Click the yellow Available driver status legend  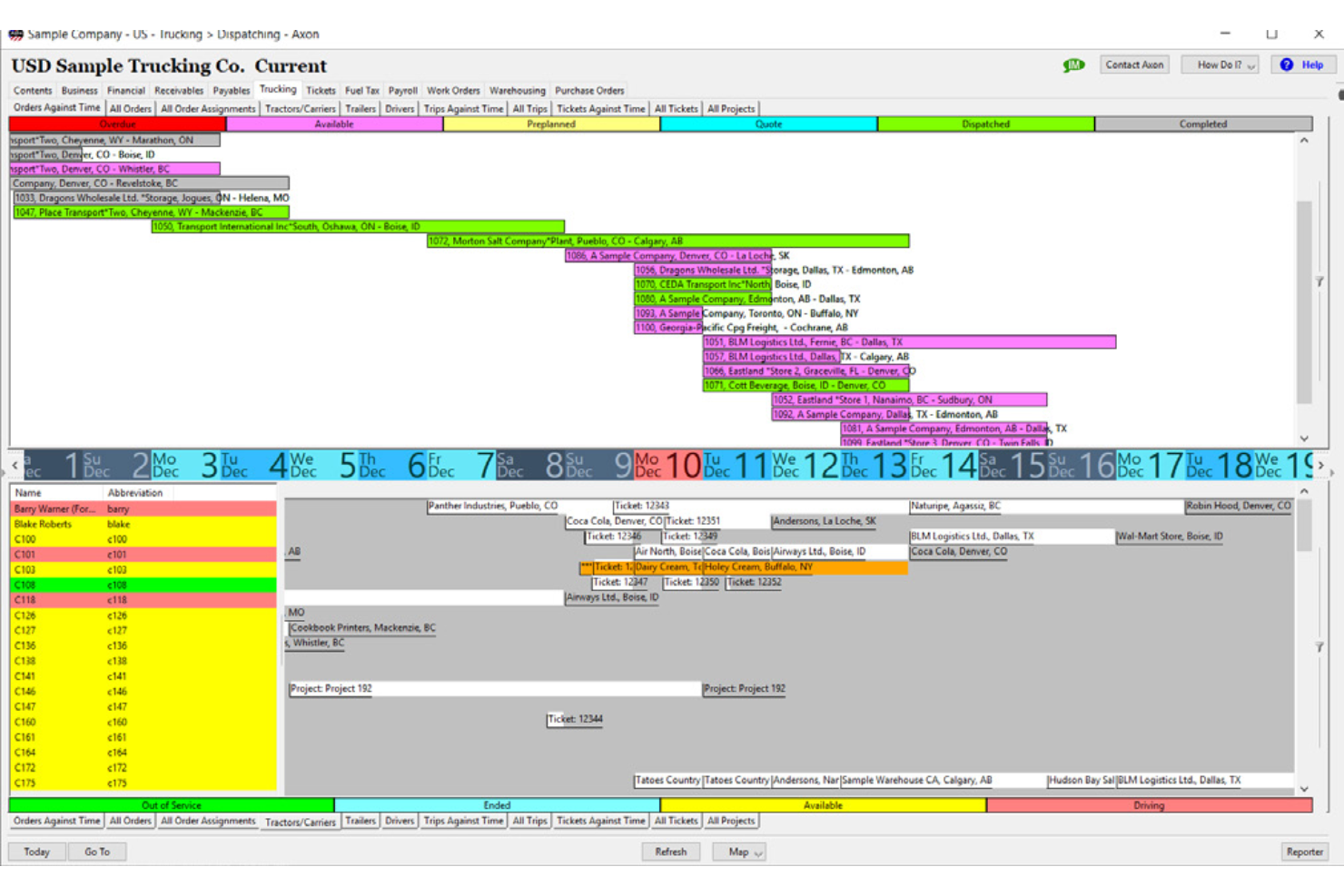(822, 806)
